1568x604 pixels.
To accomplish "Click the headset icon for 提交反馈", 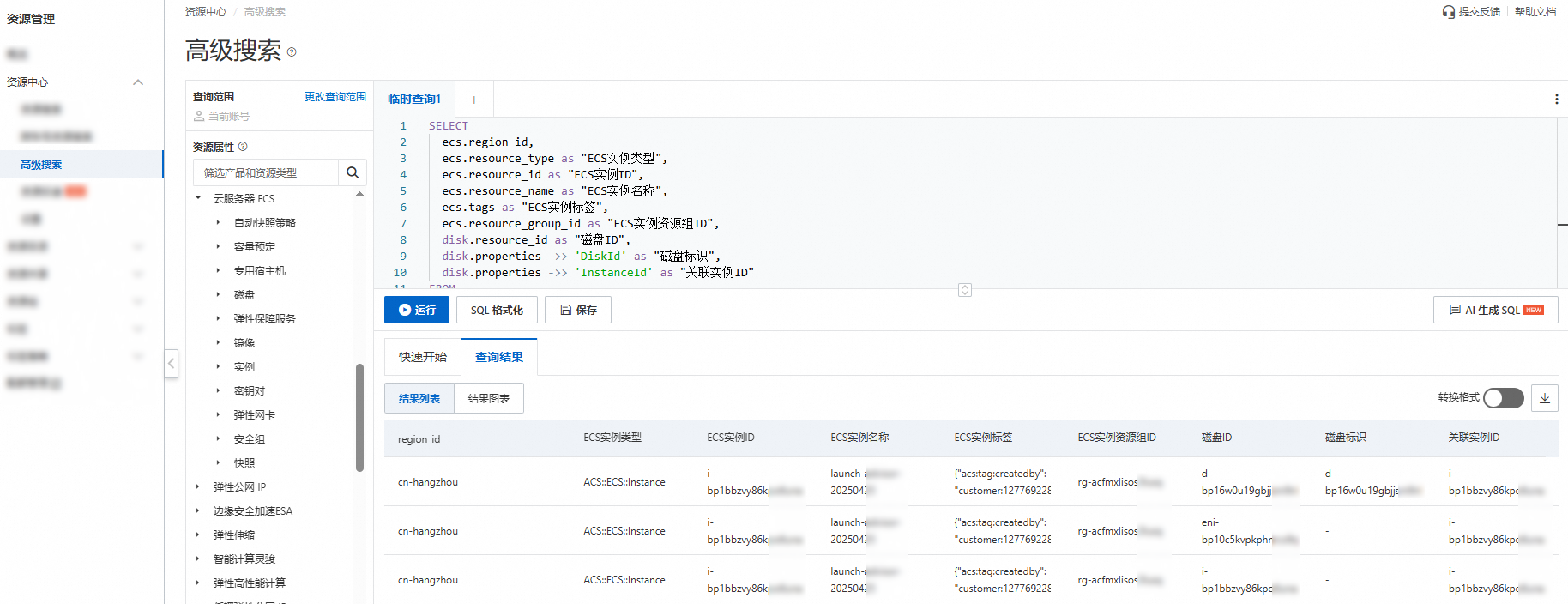I will (1449, 12).
